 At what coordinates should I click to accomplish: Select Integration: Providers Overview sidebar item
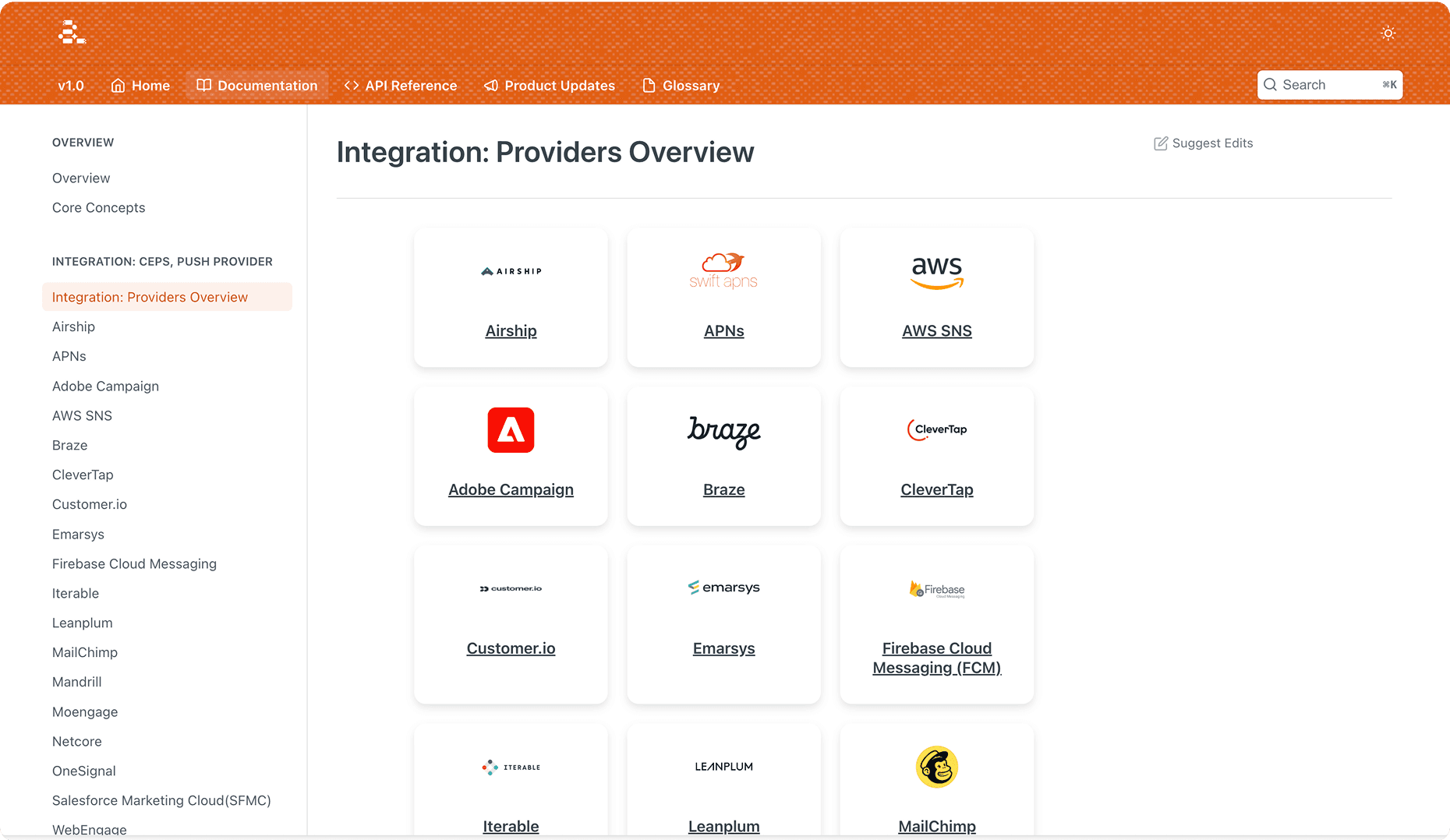coord(167,297)
